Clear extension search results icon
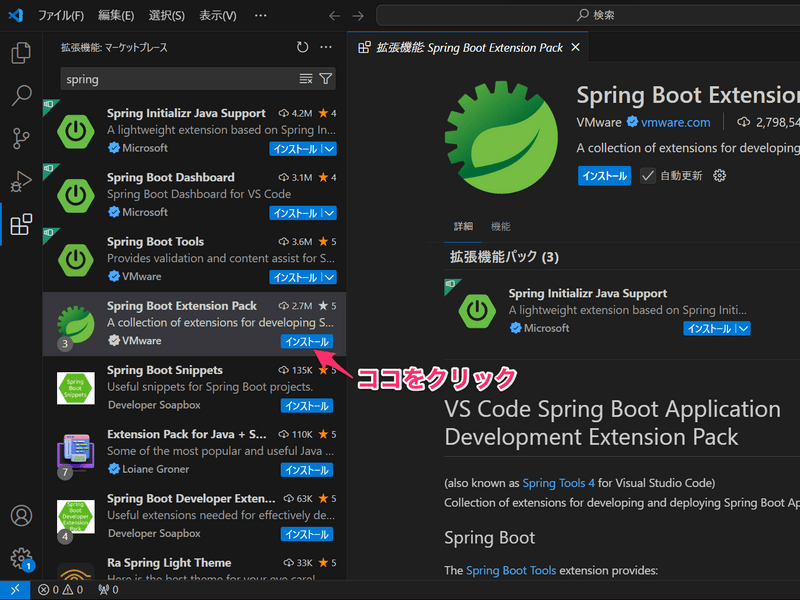 coord(306,79)
